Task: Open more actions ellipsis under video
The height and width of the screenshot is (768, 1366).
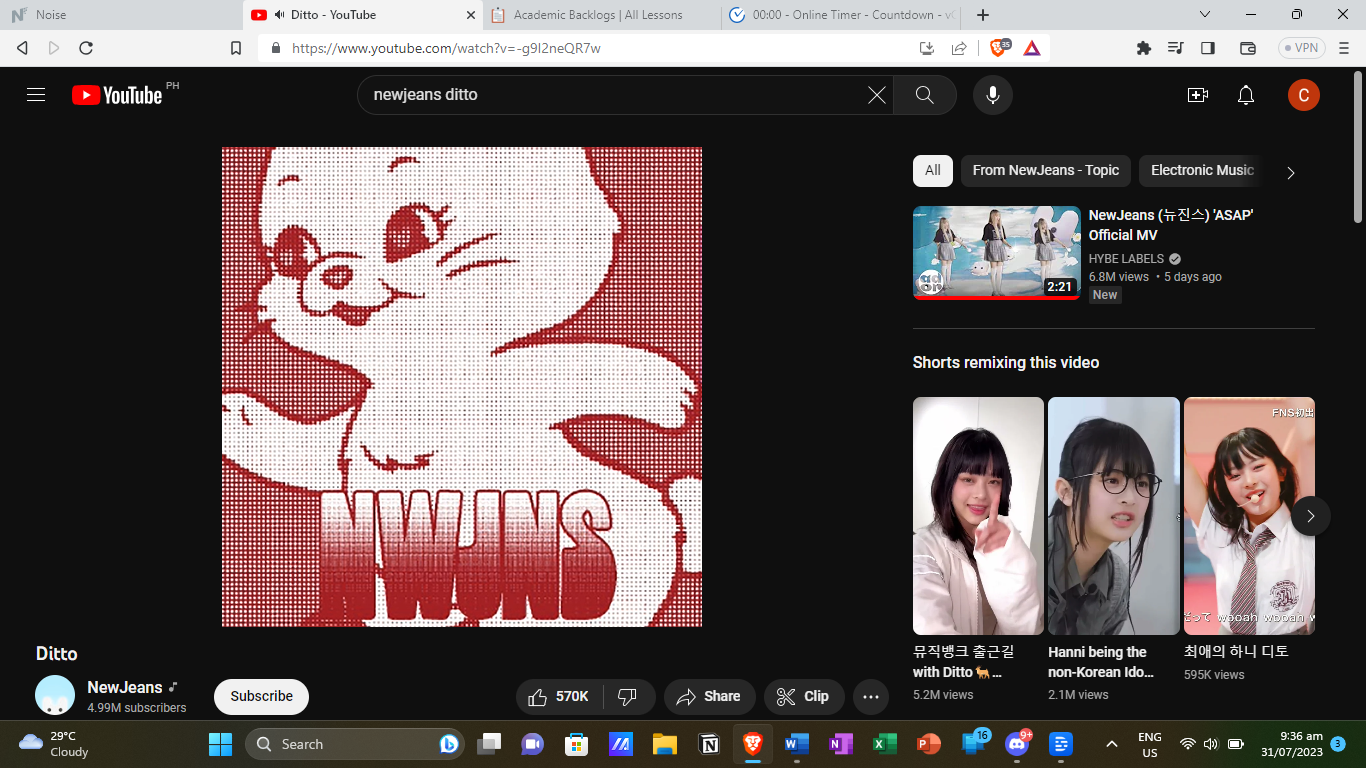Action: click(871, 697)
